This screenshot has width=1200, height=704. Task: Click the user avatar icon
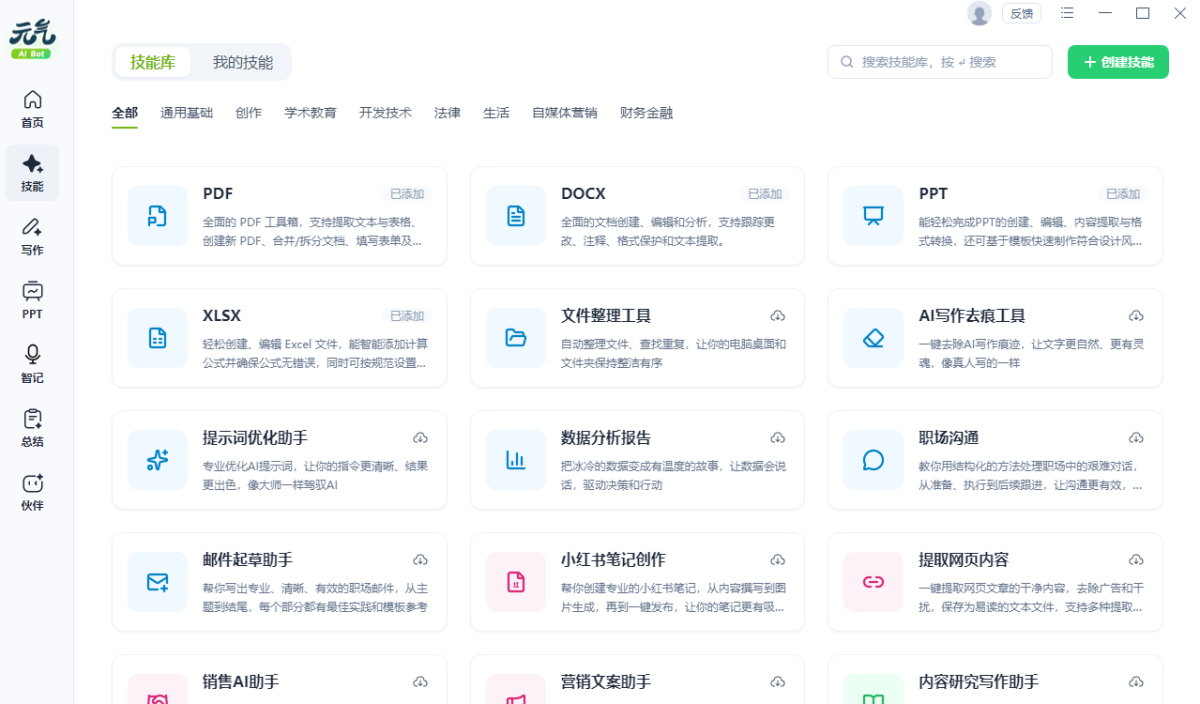[979, 13]
